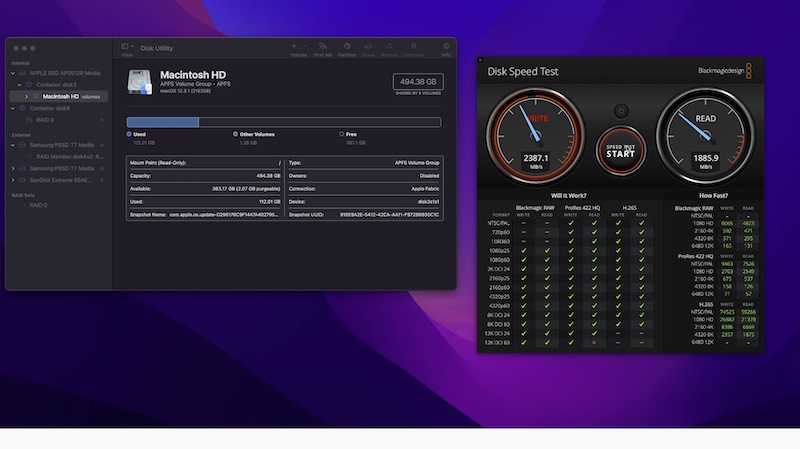Open the Info toolbar icon in Disk Utility
800x449 pixels.
[446, 46]
